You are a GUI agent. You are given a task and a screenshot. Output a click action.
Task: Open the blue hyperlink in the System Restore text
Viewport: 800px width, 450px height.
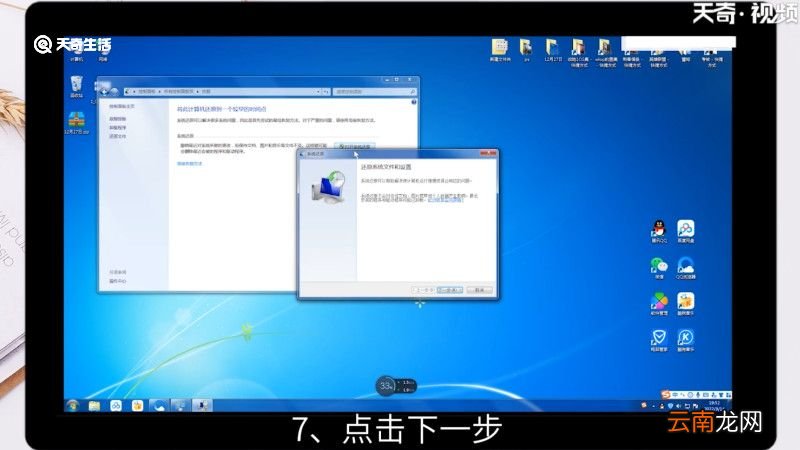coord(445,200)
